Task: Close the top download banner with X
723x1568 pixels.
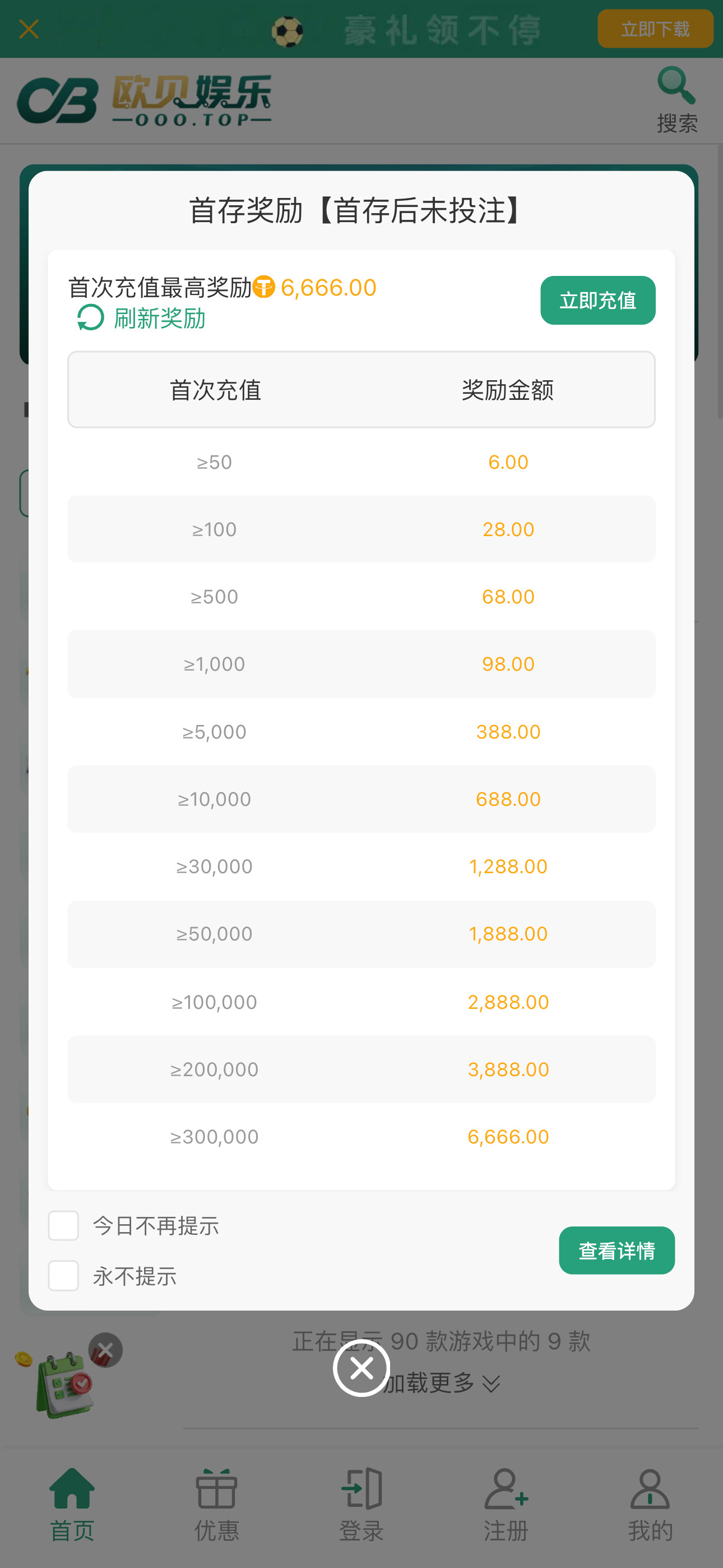Action: point(29,29)
